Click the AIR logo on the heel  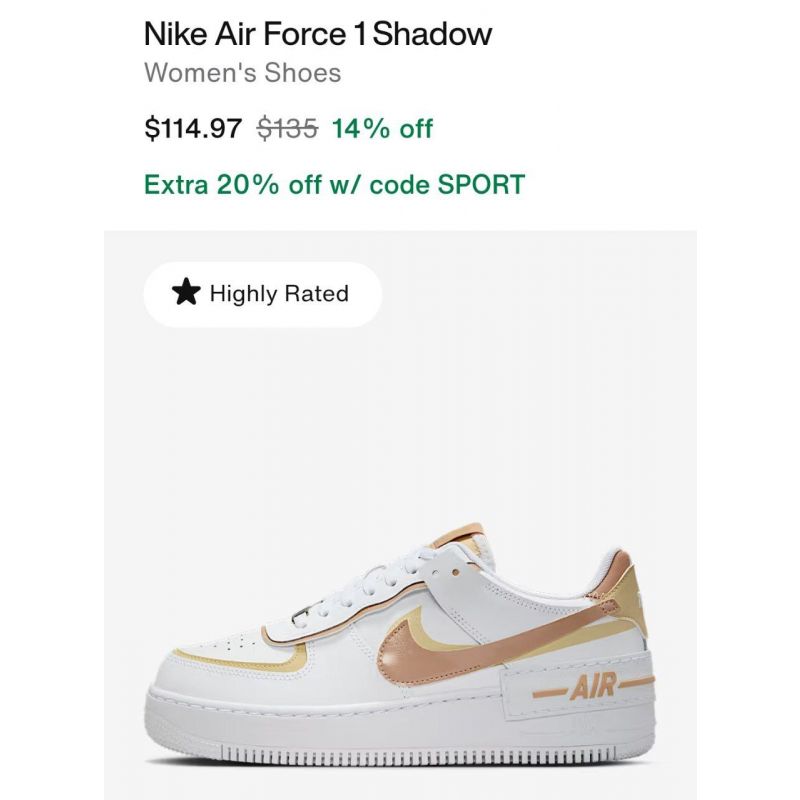tap(593, 686)
